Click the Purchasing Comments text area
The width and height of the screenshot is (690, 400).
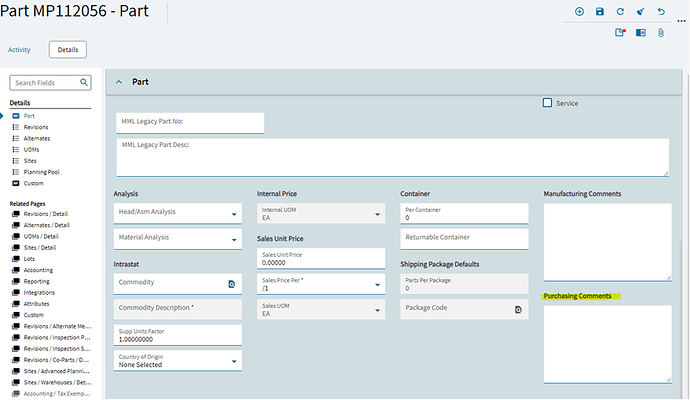pos(607,344)
